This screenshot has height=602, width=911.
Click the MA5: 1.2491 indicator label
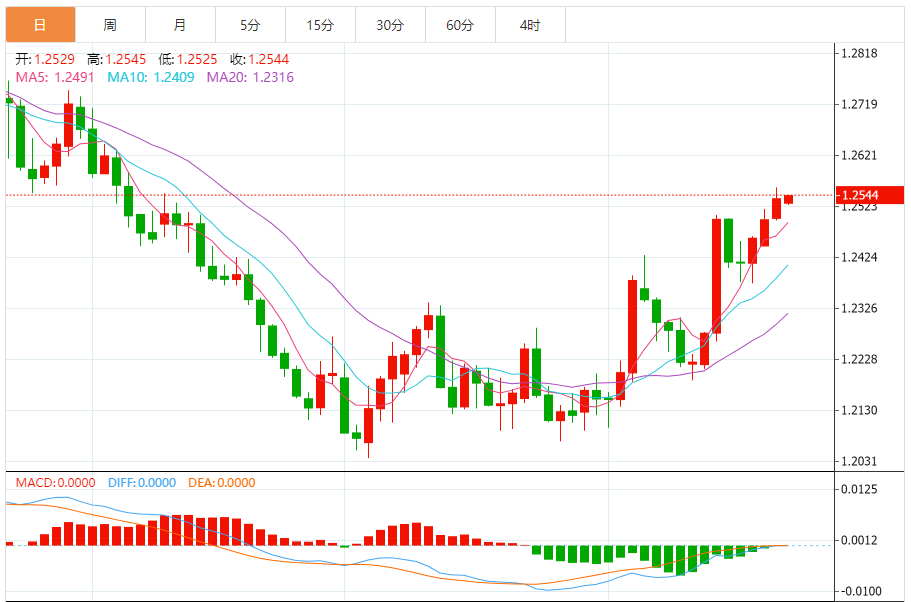pyautogui.click(x=55, y=77)
